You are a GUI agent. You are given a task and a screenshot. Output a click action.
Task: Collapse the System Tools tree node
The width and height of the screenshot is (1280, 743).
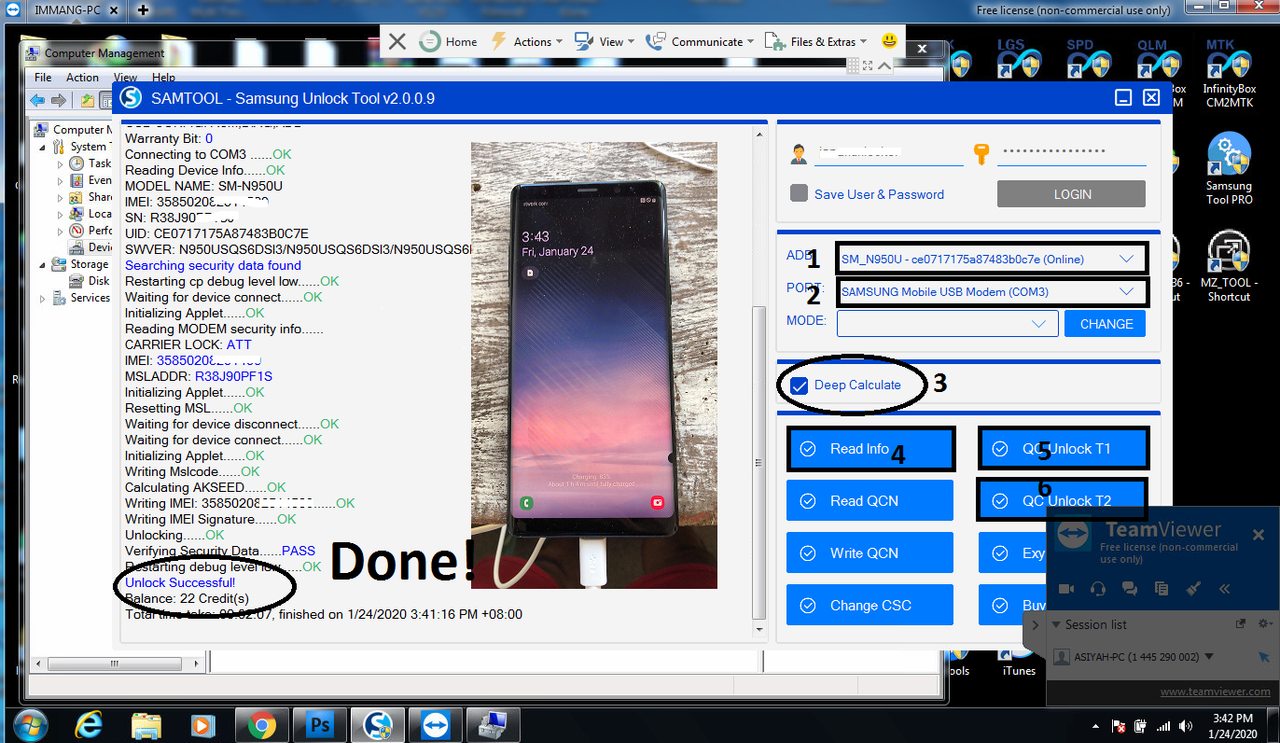pyautogui.click(x=43, y=147)
